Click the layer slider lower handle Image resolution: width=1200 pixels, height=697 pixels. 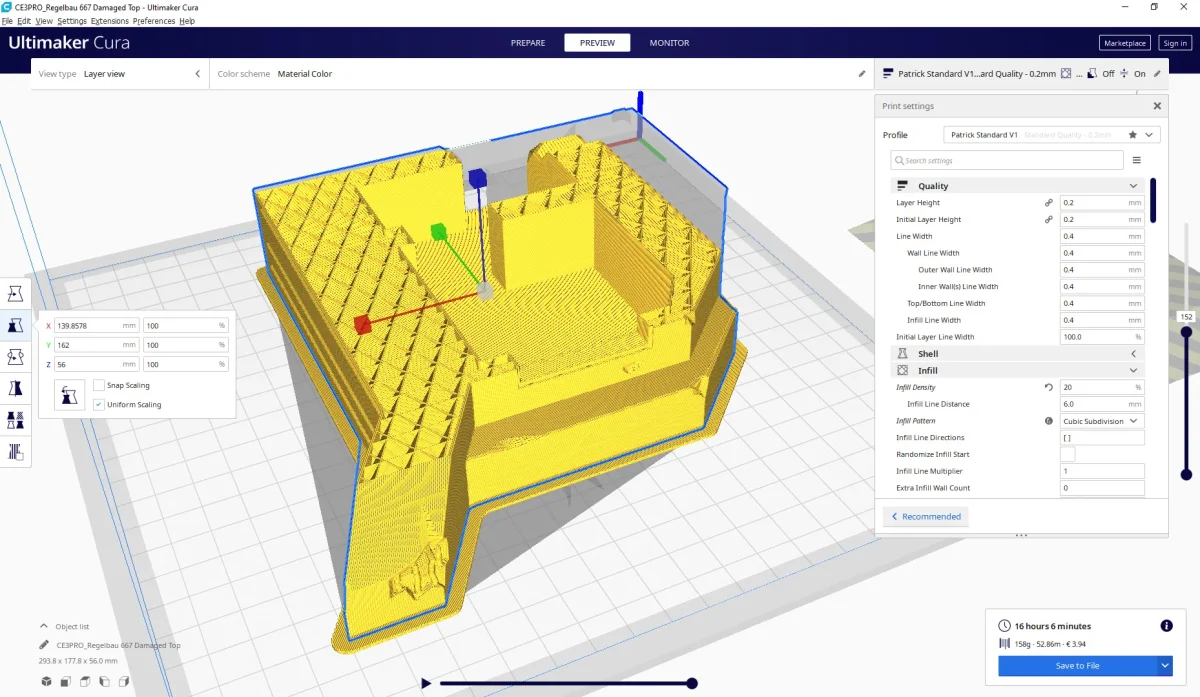pos(1186,474)
